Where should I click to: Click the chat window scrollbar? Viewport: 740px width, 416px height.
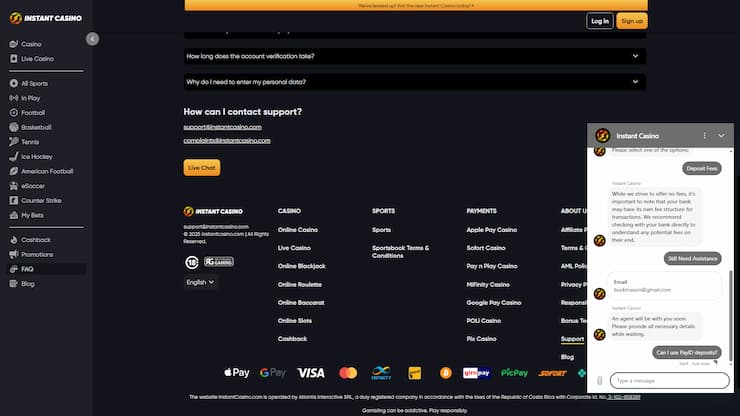(x=731, y=315)
